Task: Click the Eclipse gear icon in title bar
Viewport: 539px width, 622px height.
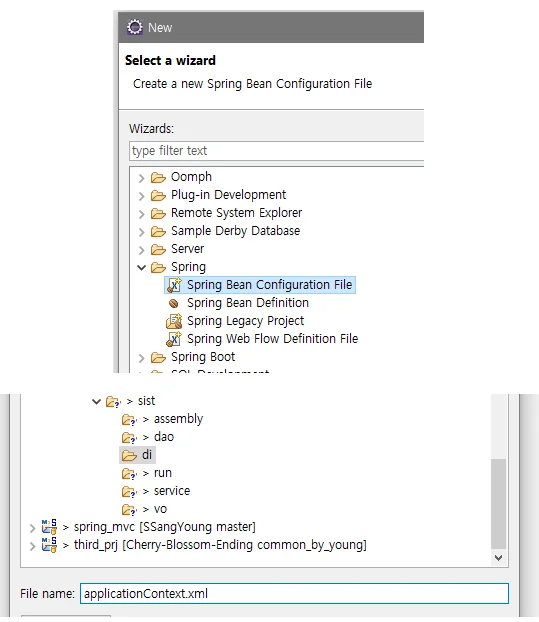Action: [x=134, y=27]
